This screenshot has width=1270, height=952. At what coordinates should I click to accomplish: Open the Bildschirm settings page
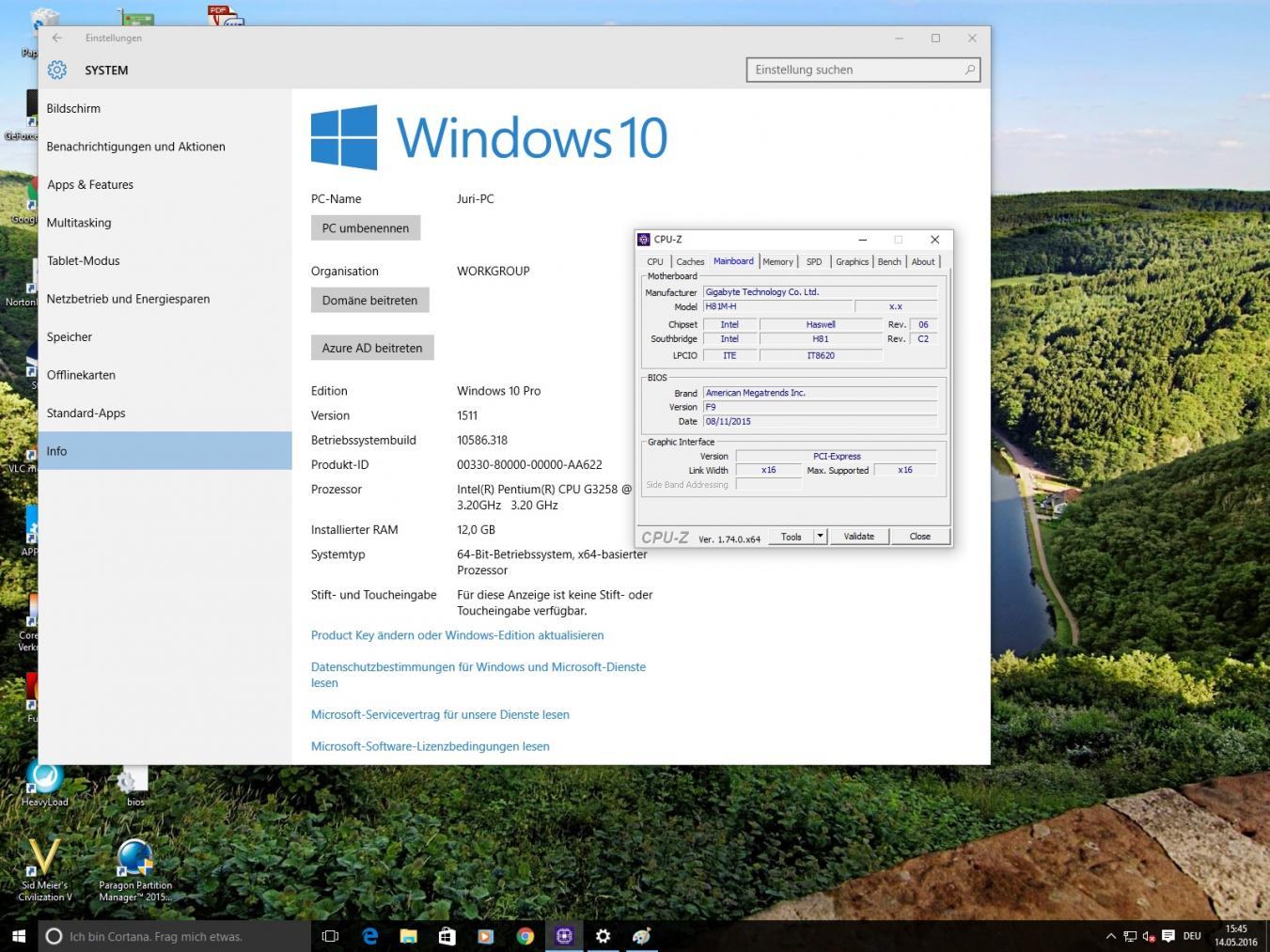165,108
